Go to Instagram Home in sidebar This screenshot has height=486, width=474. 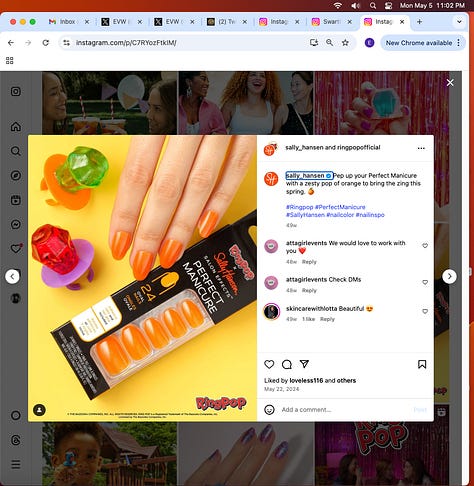(x=16, y=127)
